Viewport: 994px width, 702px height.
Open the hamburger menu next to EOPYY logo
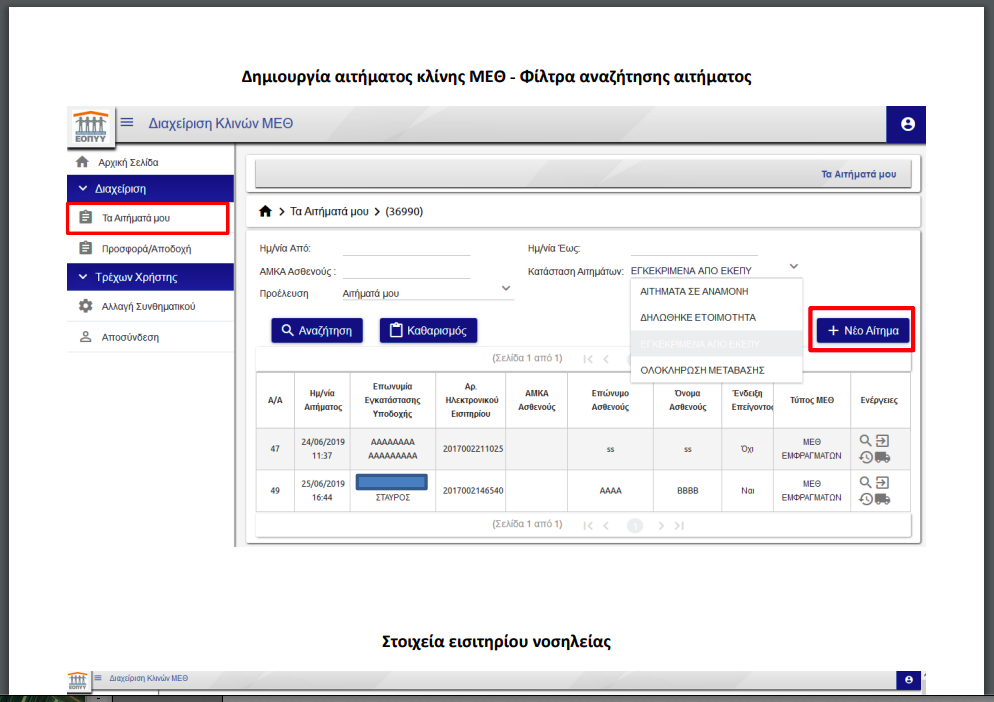(x=127, y=123)
